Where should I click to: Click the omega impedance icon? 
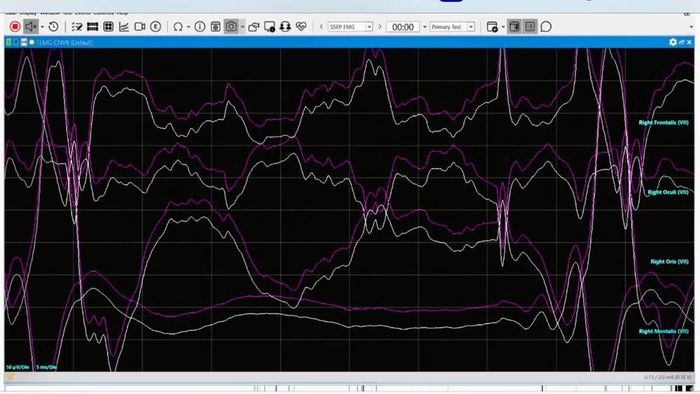(x=178, y=27)
